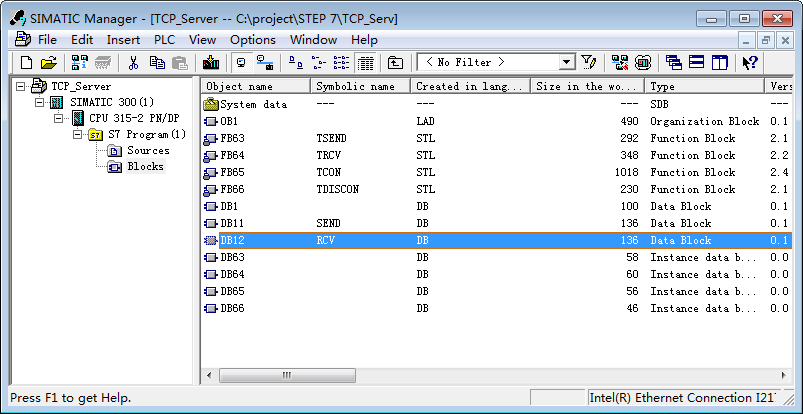
Task: Sort by Symbolic name column header
Action: pyautogui.click(x=361, y=86)
